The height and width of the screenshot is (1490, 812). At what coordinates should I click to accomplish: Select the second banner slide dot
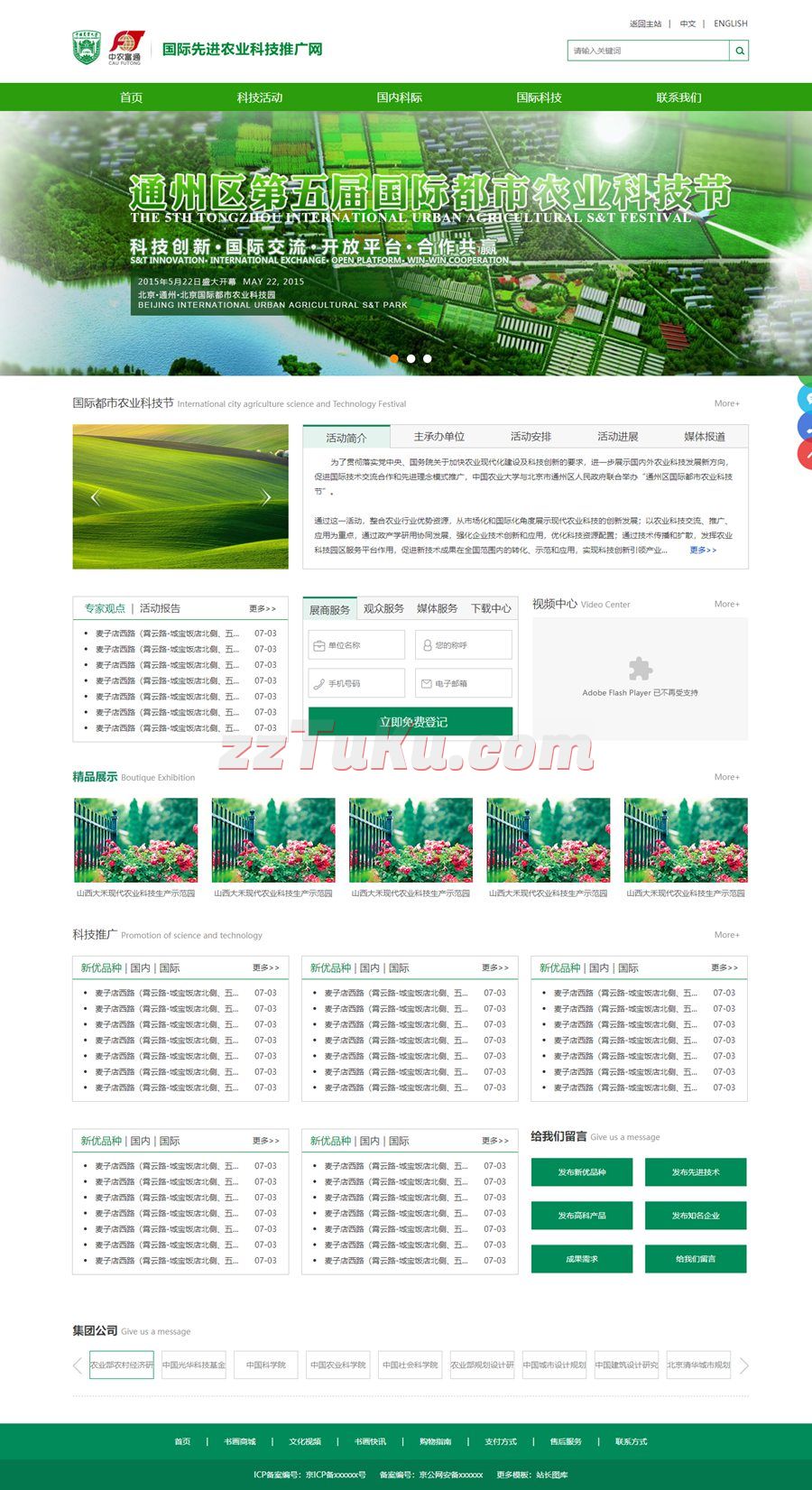click(x=411, y=358)
